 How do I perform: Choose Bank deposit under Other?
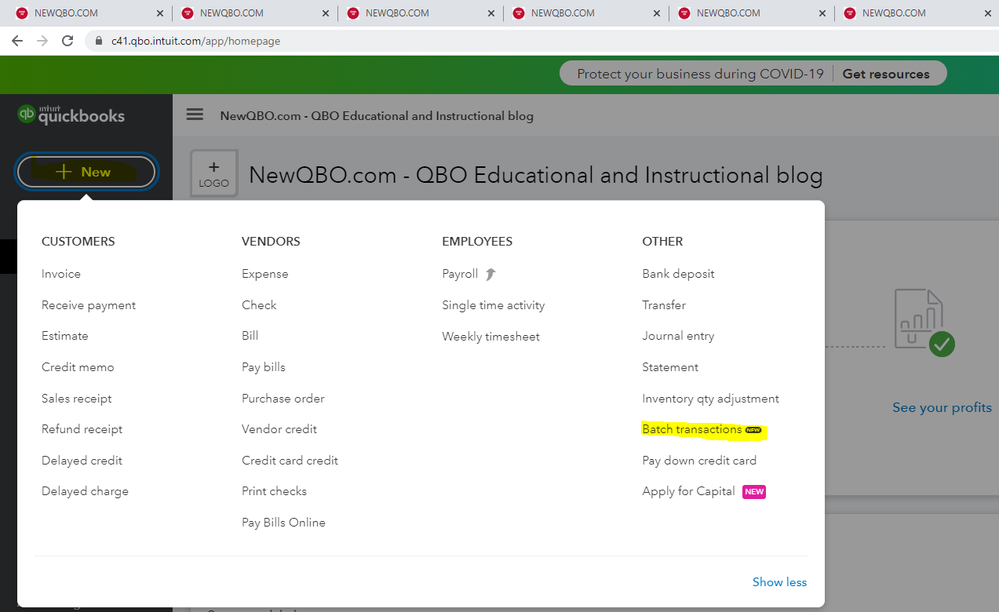678,274
